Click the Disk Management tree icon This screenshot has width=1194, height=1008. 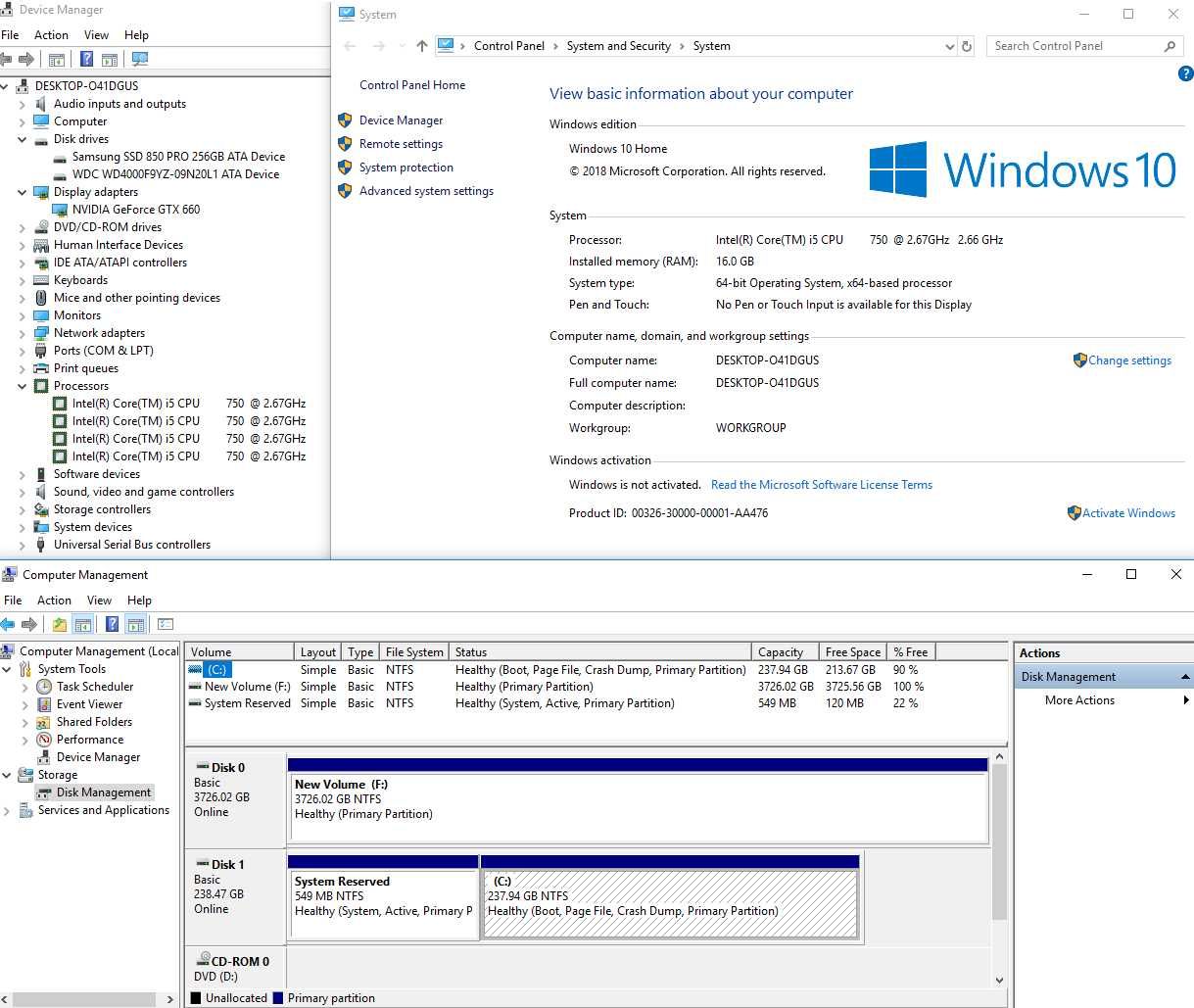click(x=44, y=792)
